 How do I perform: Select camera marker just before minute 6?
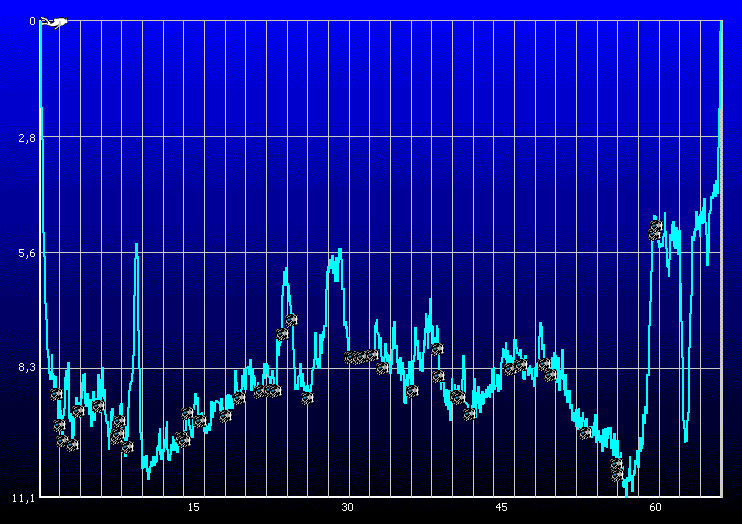click(x=98, y=406)
